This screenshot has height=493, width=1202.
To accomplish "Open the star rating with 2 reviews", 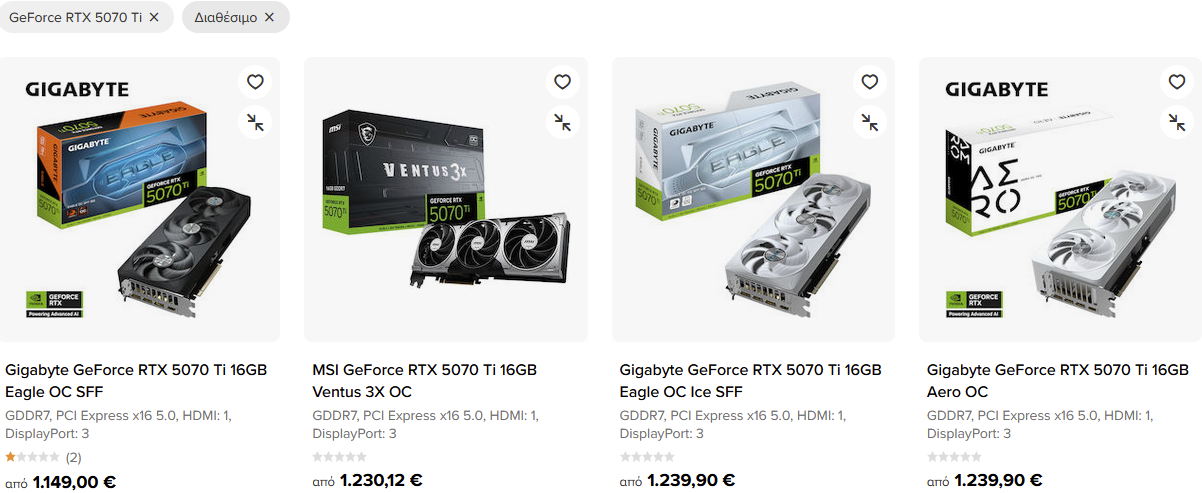I will (x=43, y=457).
